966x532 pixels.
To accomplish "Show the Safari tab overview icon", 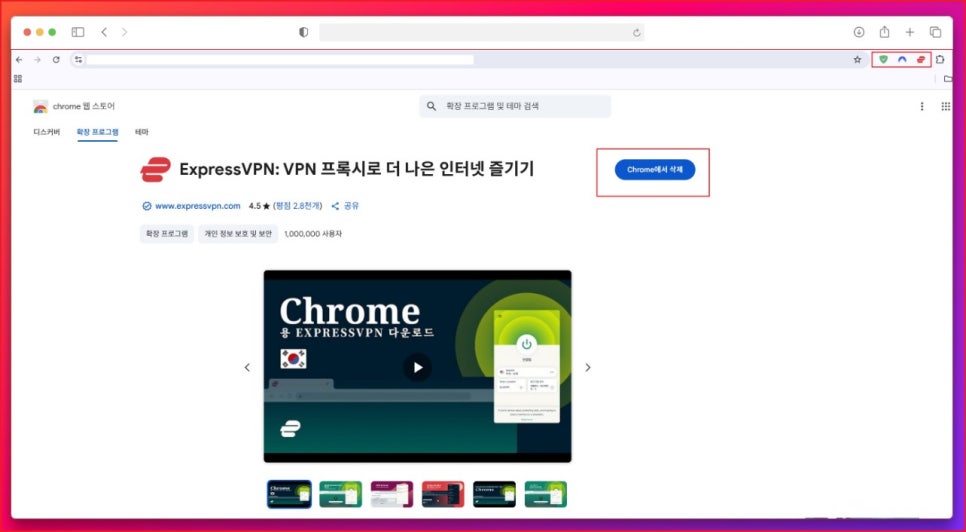I will pos(935,32).
